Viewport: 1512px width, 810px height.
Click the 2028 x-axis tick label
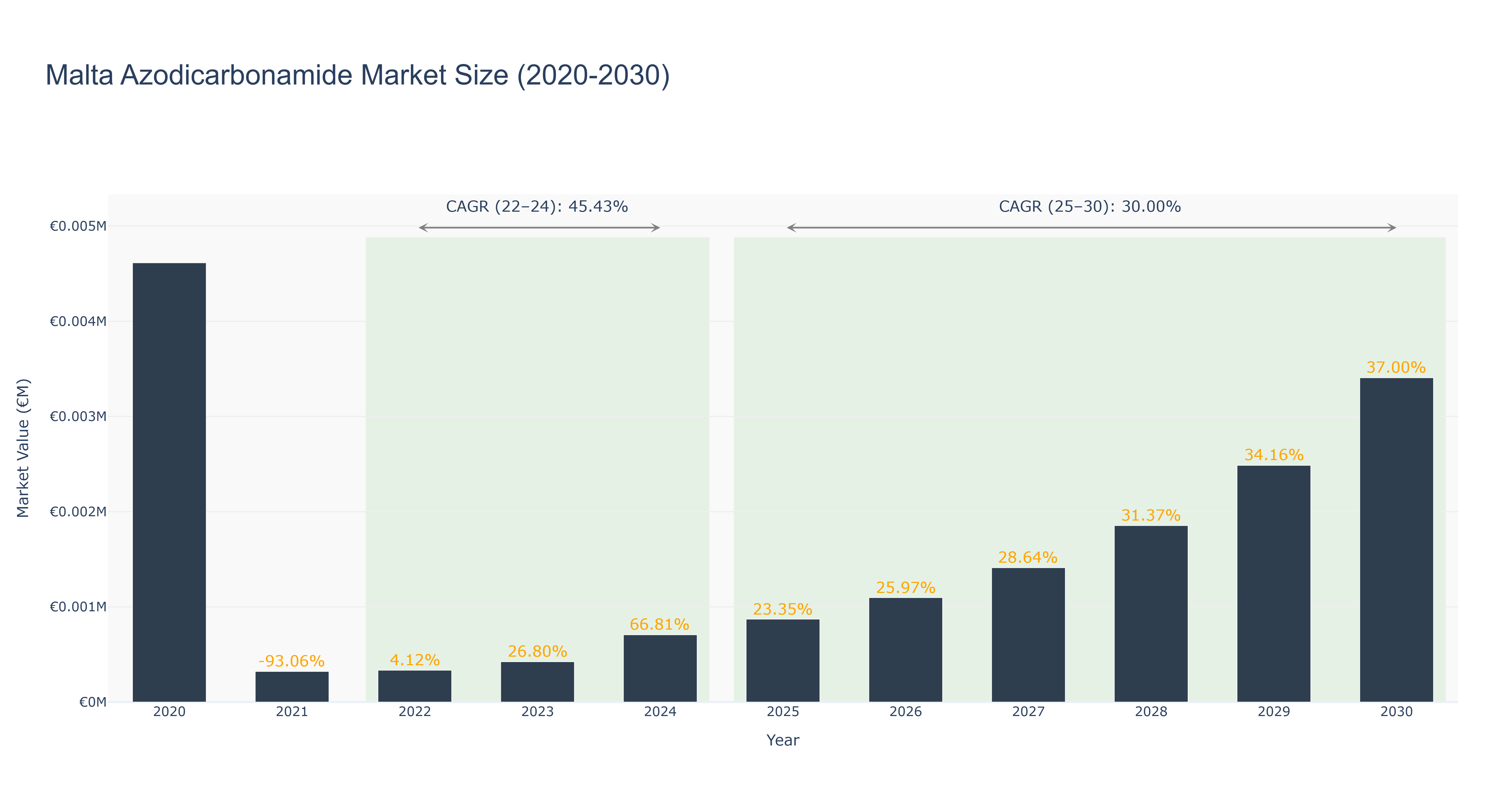[1150, 712]
